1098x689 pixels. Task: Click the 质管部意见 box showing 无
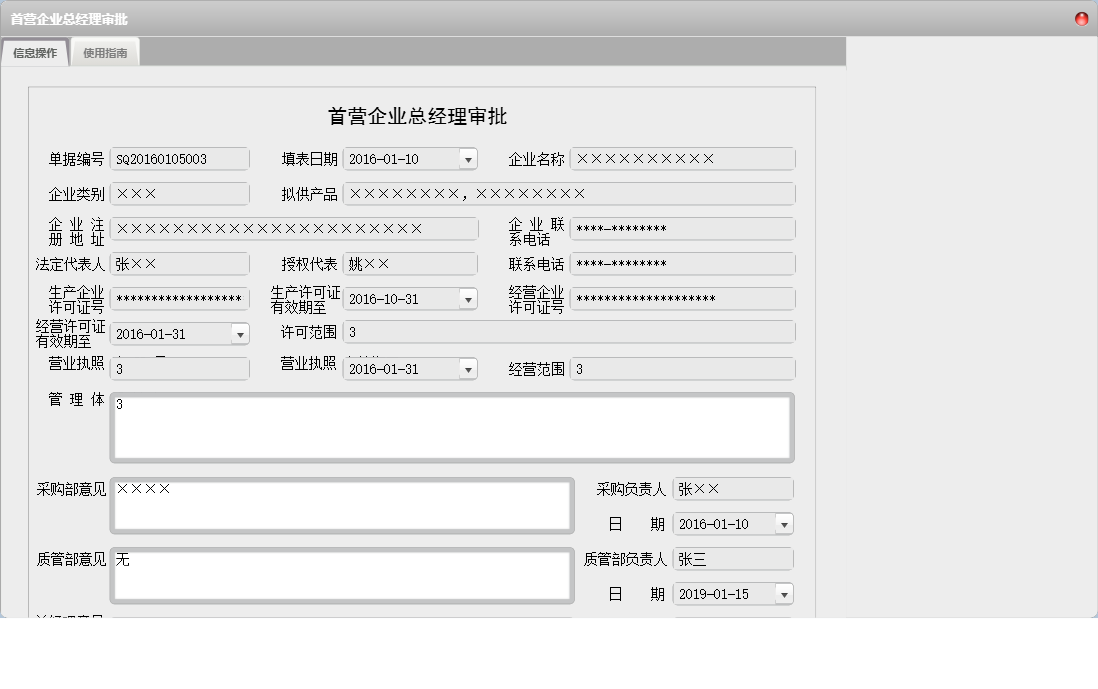(x=340, y=575)
